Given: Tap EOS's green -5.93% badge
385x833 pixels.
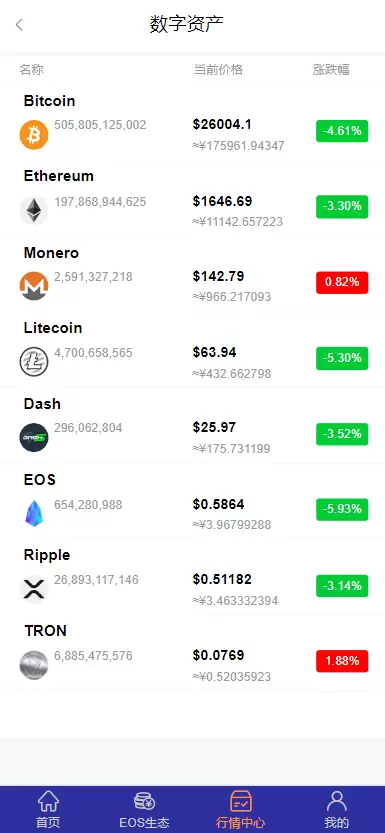Looking at the screenshot, I should pos(342,509).
